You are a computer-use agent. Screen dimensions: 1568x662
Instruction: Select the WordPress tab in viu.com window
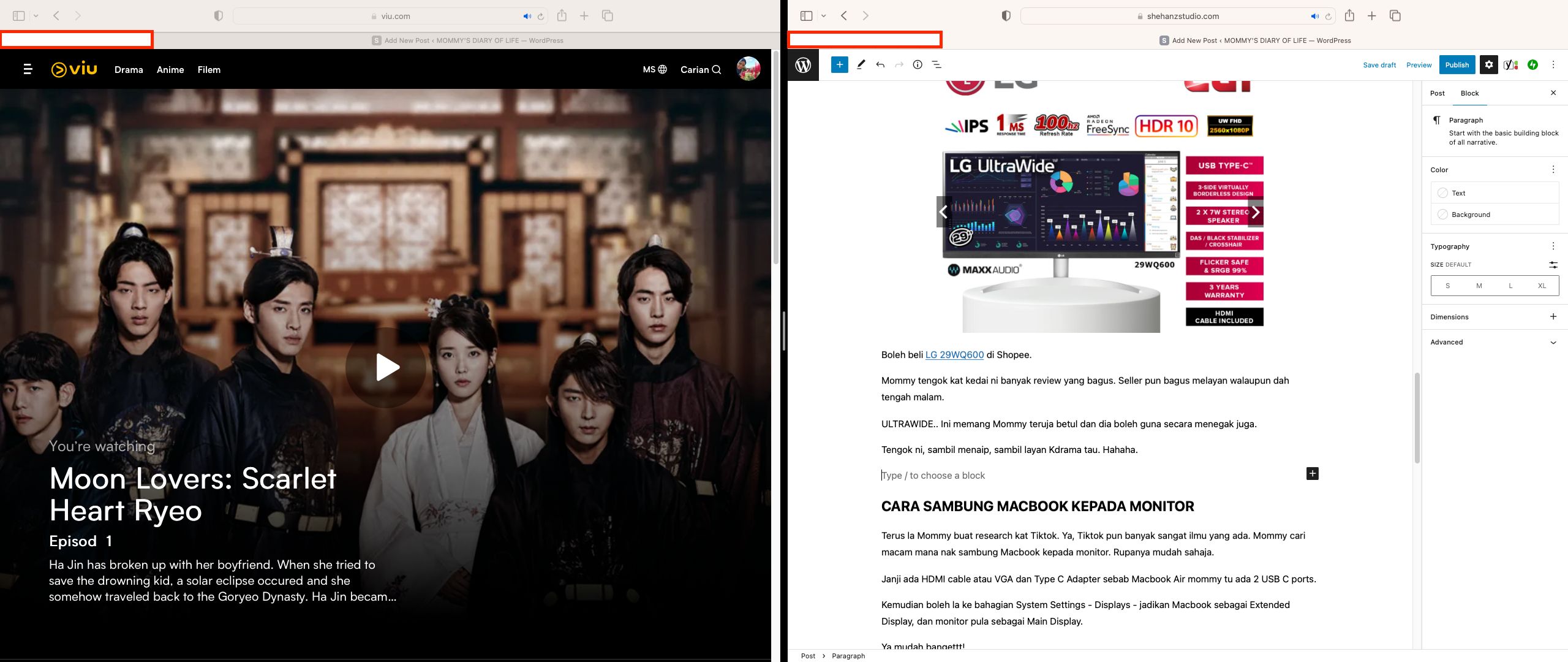[x=468, y=40]
